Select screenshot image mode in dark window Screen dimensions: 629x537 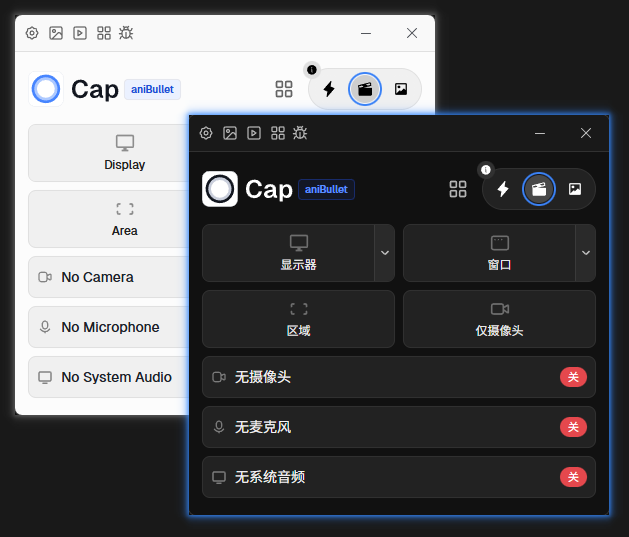[x=575, y=189]
